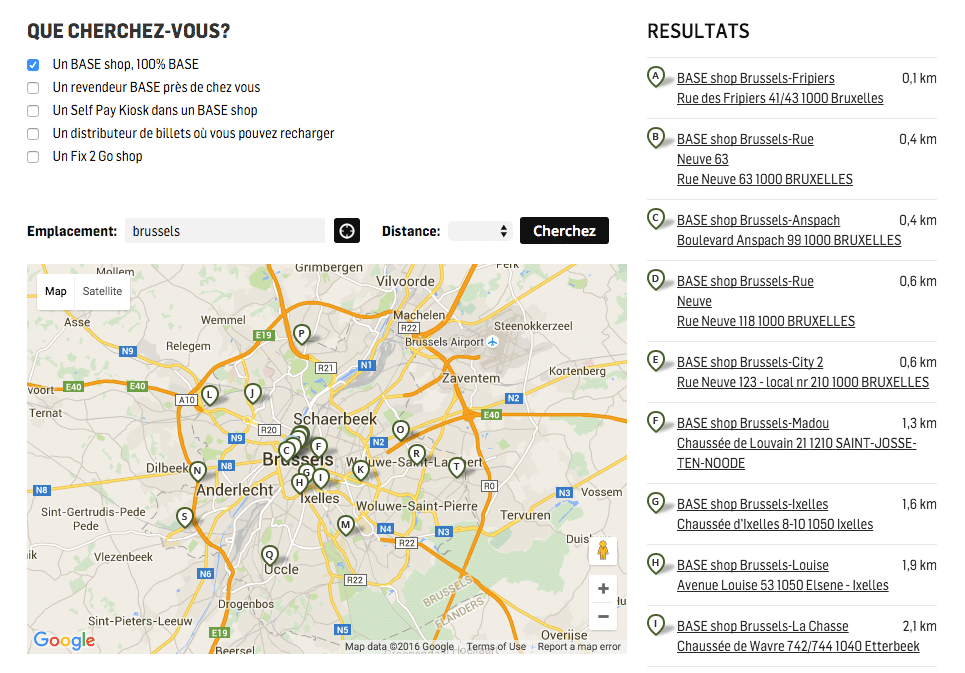The image size is (965, 673).
Task: Click result marker B icon in list
Action: click(x=656, y=138)
